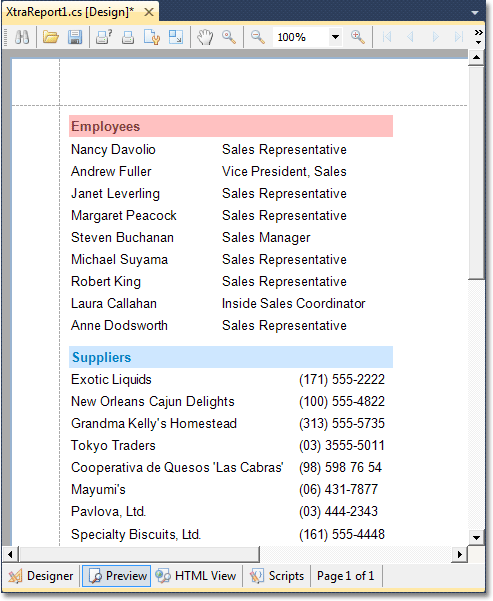Click Michael Suyama name
This screenshot has width=493, height=601.
119,259
